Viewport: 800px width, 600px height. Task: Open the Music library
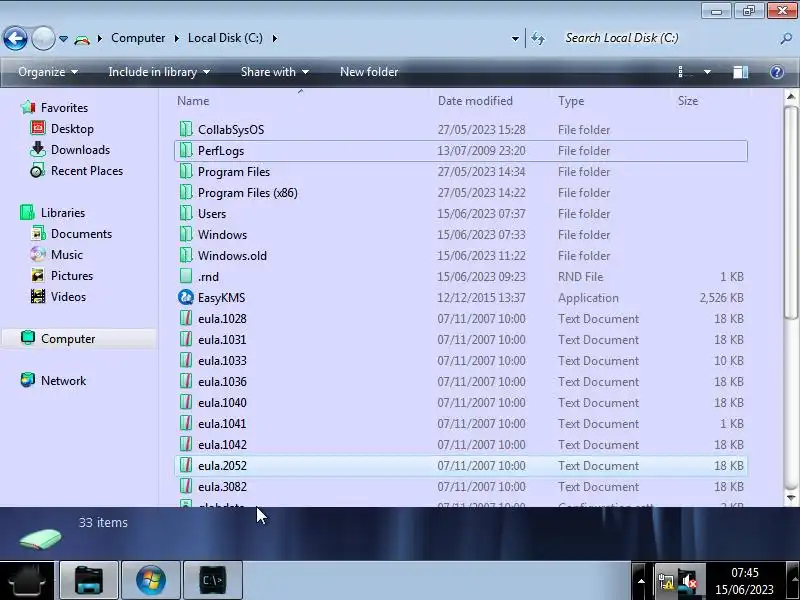(x=57, y=255)
